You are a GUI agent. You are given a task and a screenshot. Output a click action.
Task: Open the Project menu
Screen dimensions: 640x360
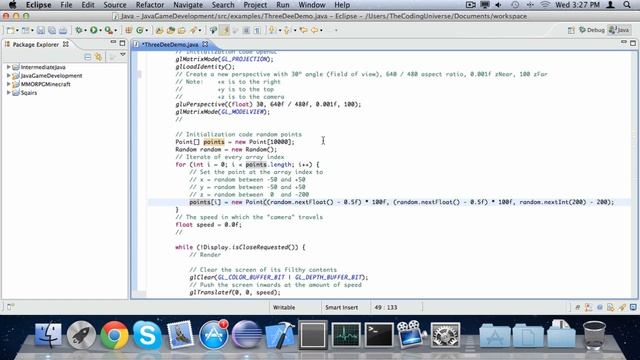tap(255, 5)
